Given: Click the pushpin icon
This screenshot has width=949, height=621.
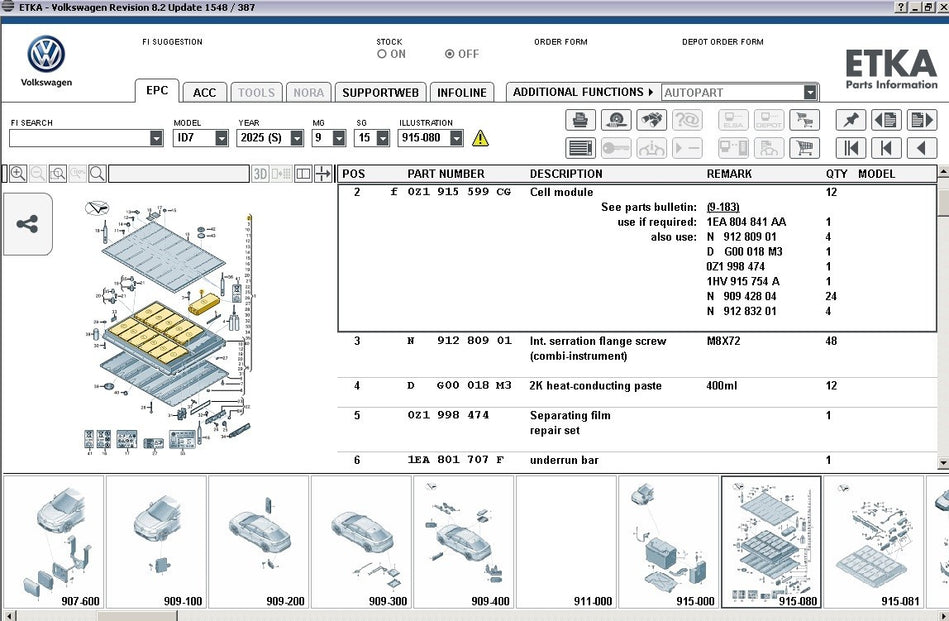Looking at the screenshot, I should [x=850, y=120].
